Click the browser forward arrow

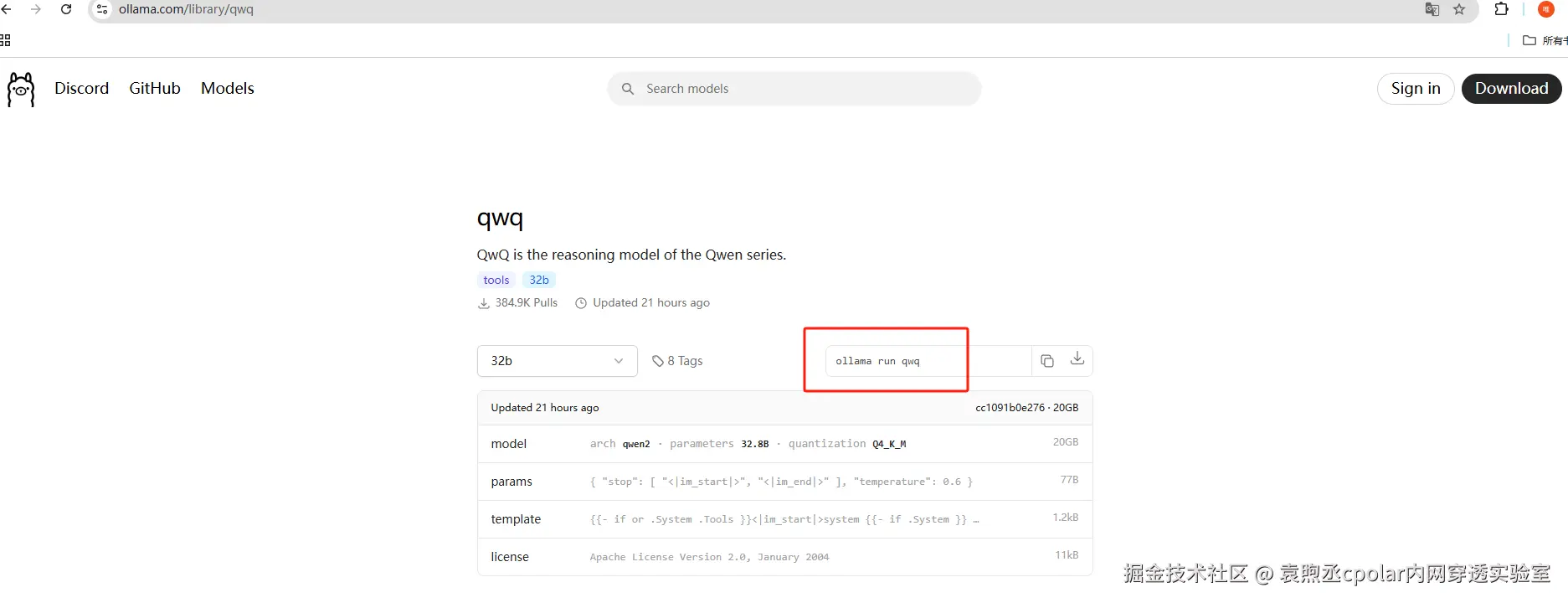(x=36, y=9)
